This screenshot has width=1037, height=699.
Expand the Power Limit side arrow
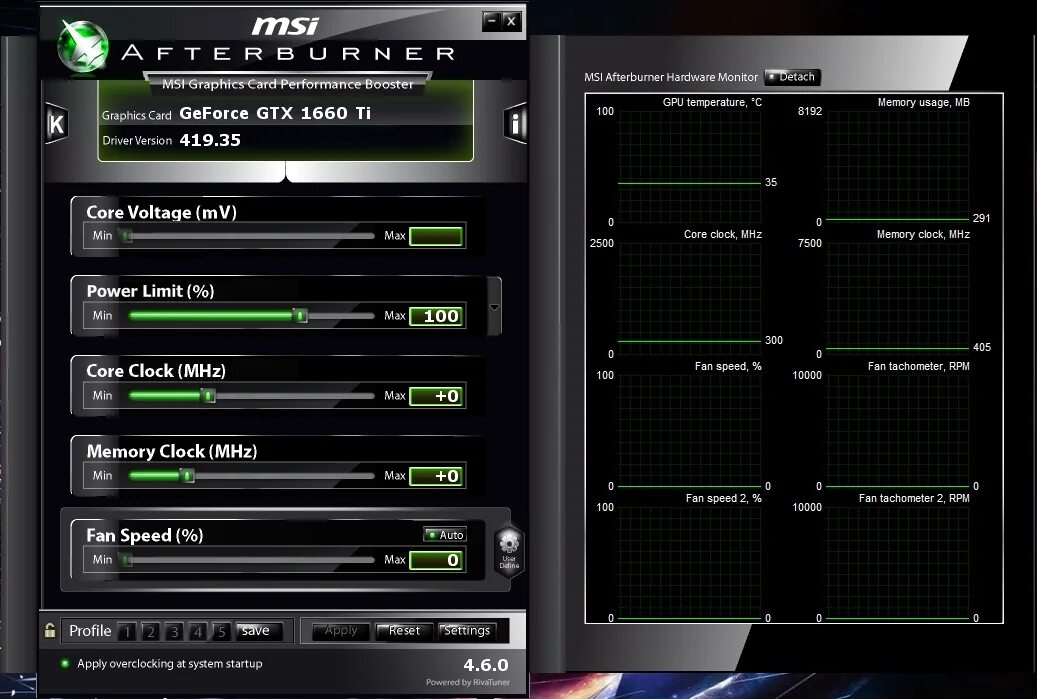pos(494,307)
